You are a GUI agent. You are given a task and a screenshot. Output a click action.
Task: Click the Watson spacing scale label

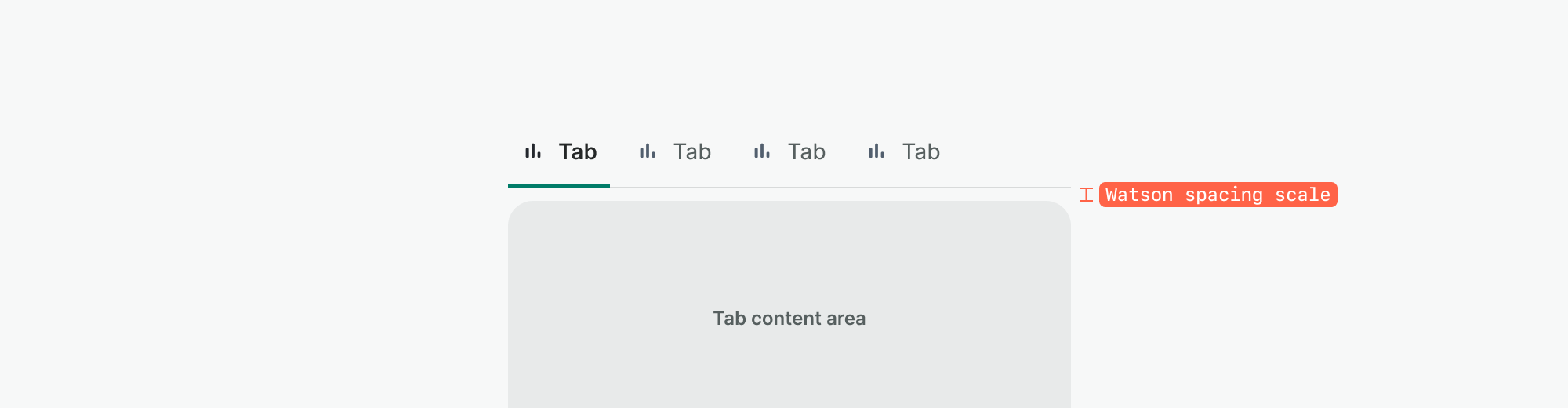click(1218, 195)
